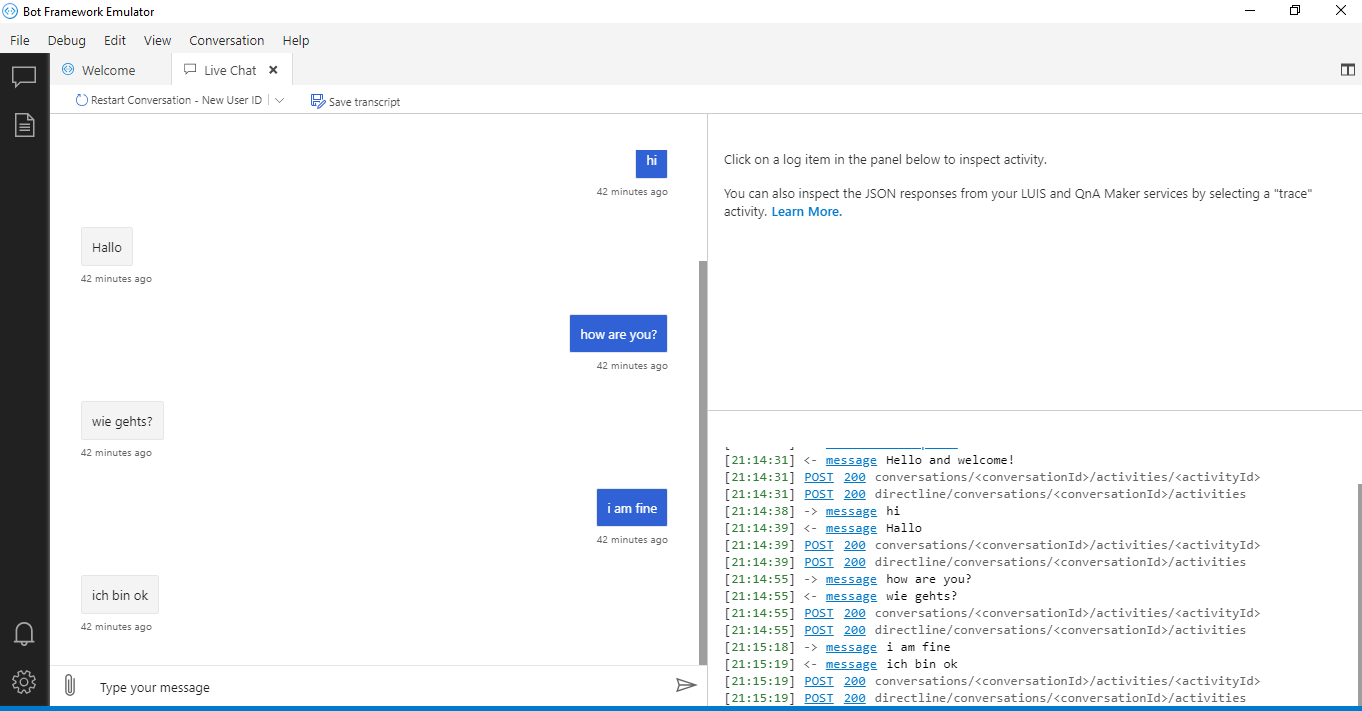Screen dimensions: 1362x711
Task: Click Restart Conversation - New User ID
Action: [169, 100]
